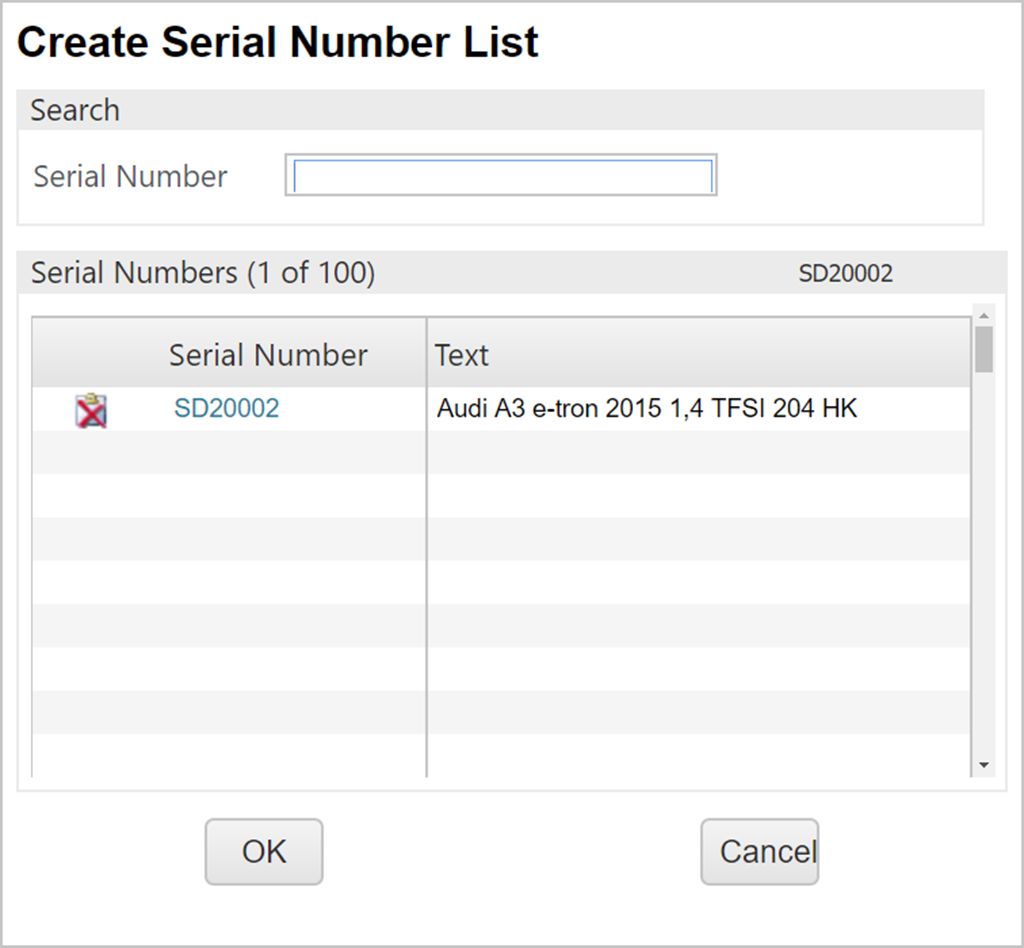Click the scrollbar down arrow
Viewport: 1024px width, 948px height.
click(984, 765)
